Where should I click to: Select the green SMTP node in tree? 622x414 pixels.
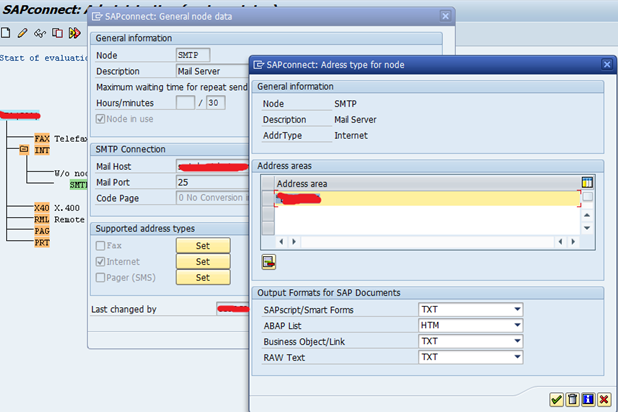(x=79, y=185)
